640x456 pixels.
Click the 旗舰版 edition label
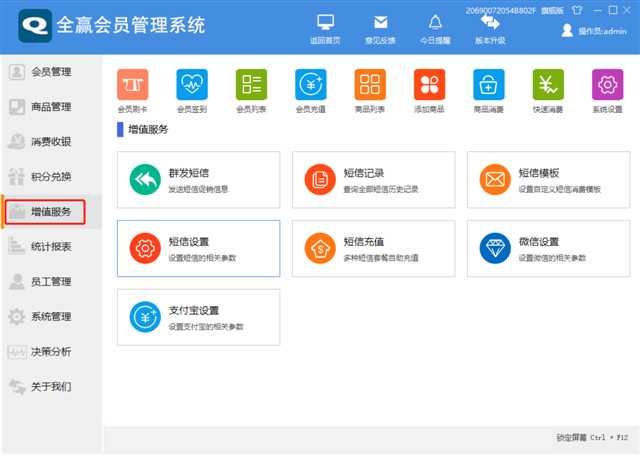point(552,11)
